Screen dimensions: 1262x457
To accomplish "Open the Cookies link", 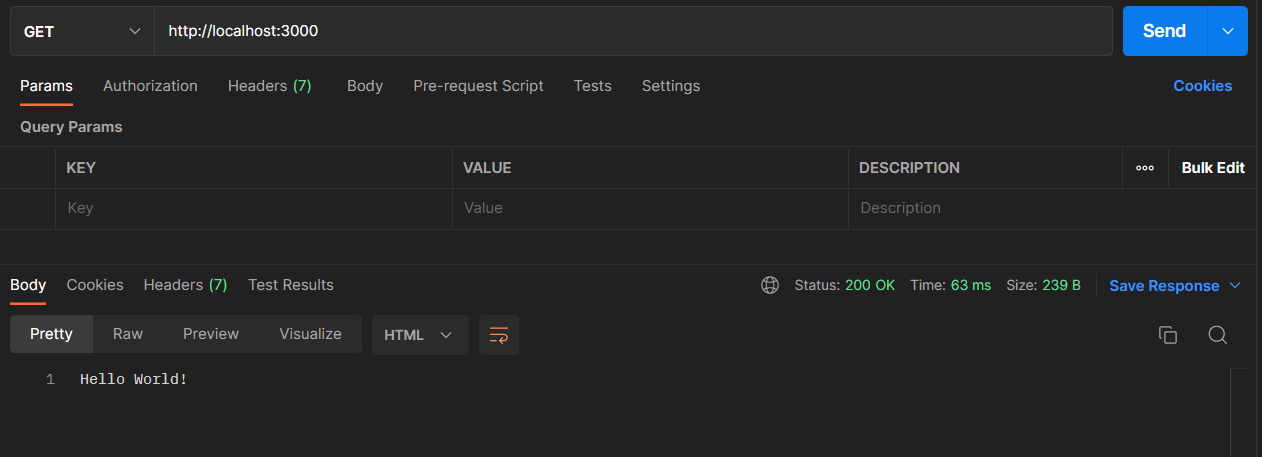I will [x=1202, y=86].
